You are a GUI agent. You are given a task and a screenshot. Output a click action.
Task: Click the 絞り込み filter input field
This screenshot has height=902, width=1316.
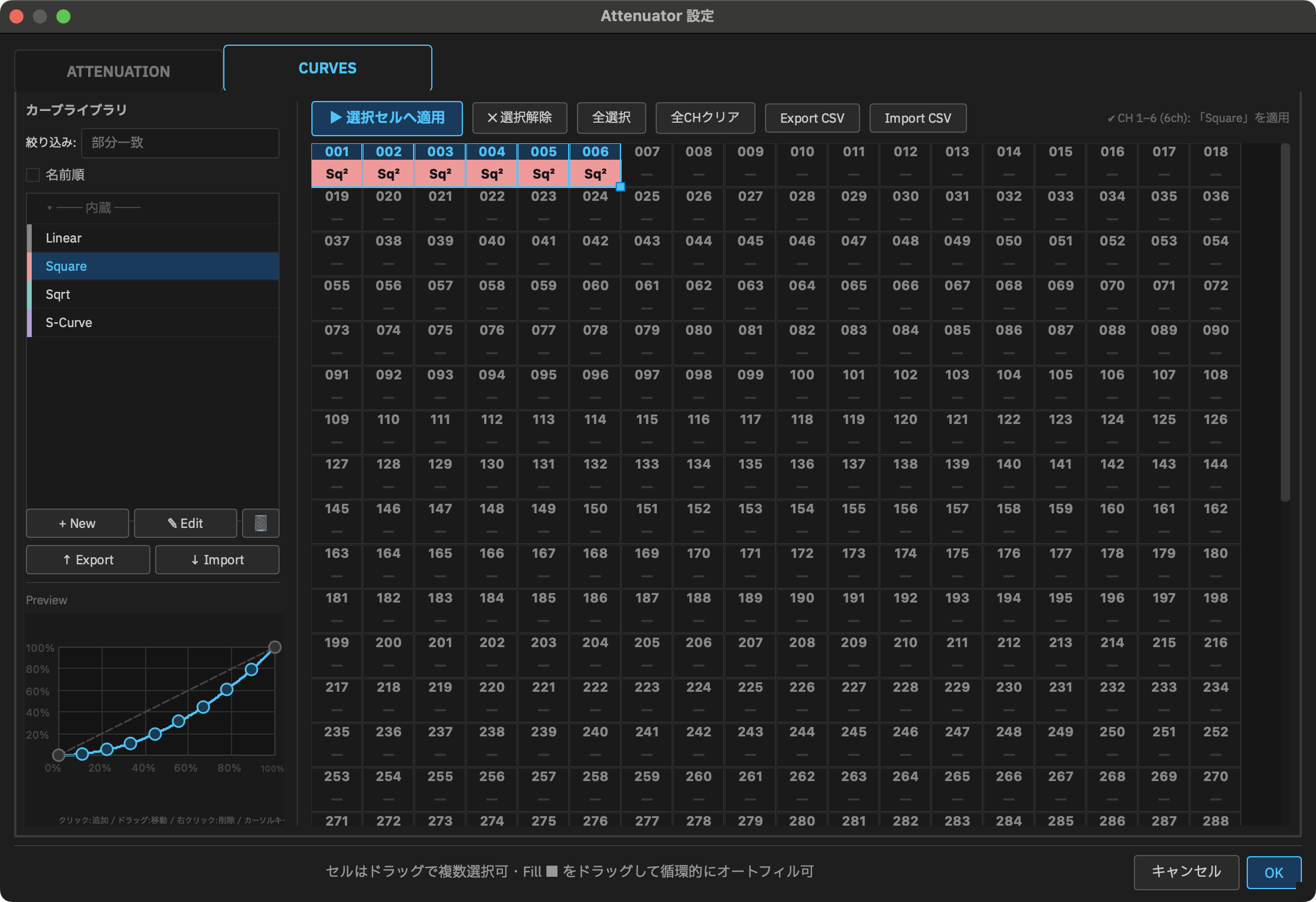point(180,143)
